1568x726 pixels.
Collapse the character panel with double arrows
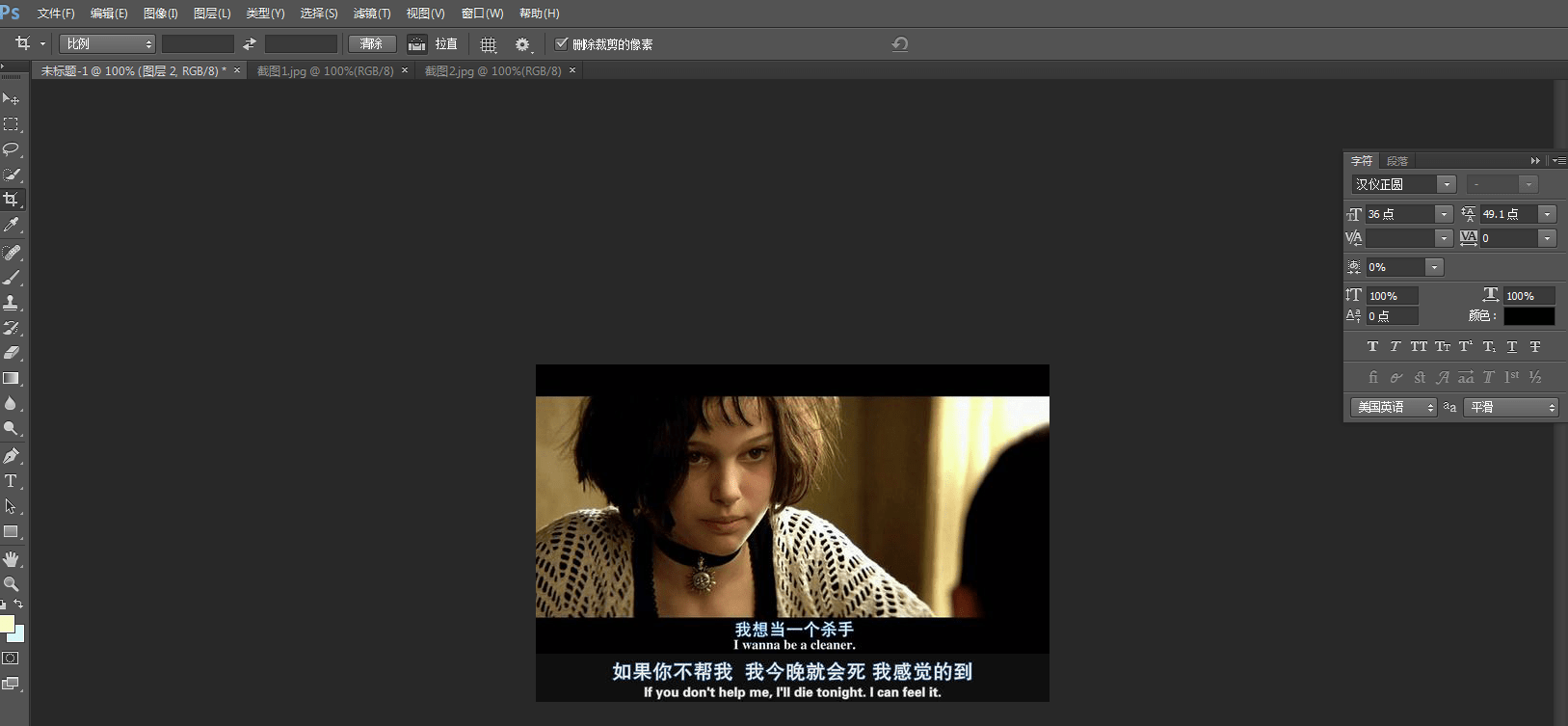pos(1535,161)
